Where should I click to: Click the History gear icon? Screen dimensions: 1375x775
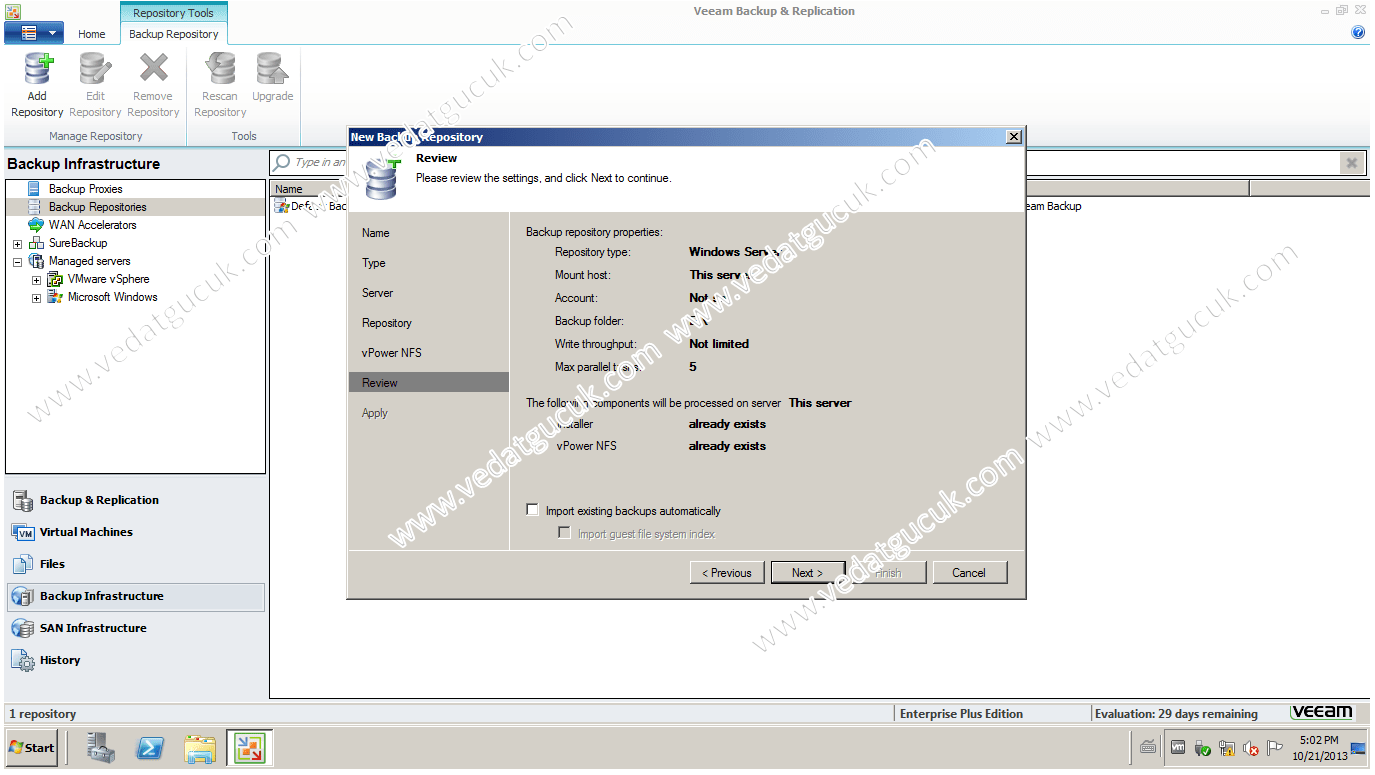(x=23, y=660)
